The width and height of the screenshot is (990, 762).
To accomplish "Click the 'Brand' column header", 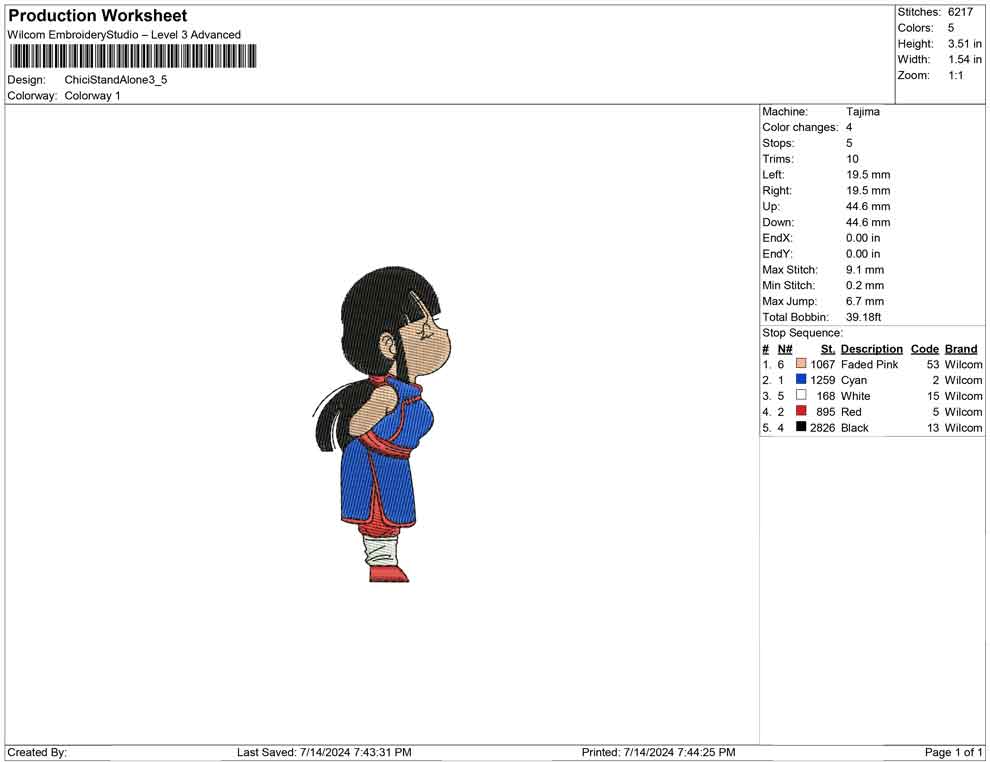I will [x=961, y=349].
